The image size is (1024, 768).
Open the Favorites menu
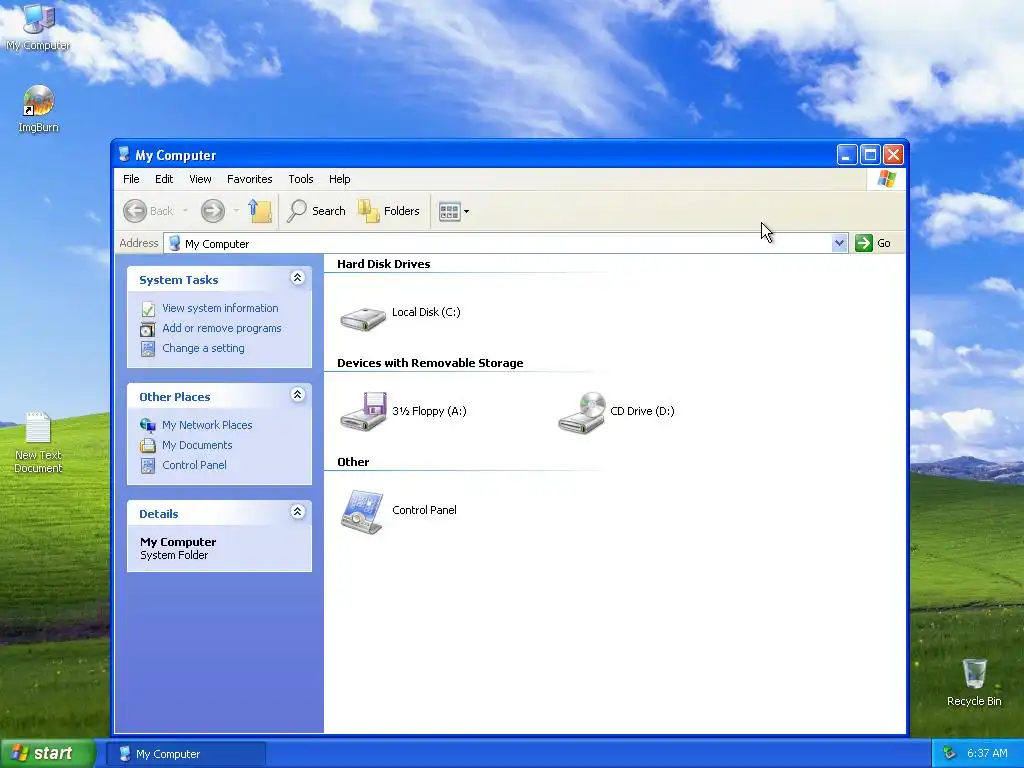coord(249,179)
